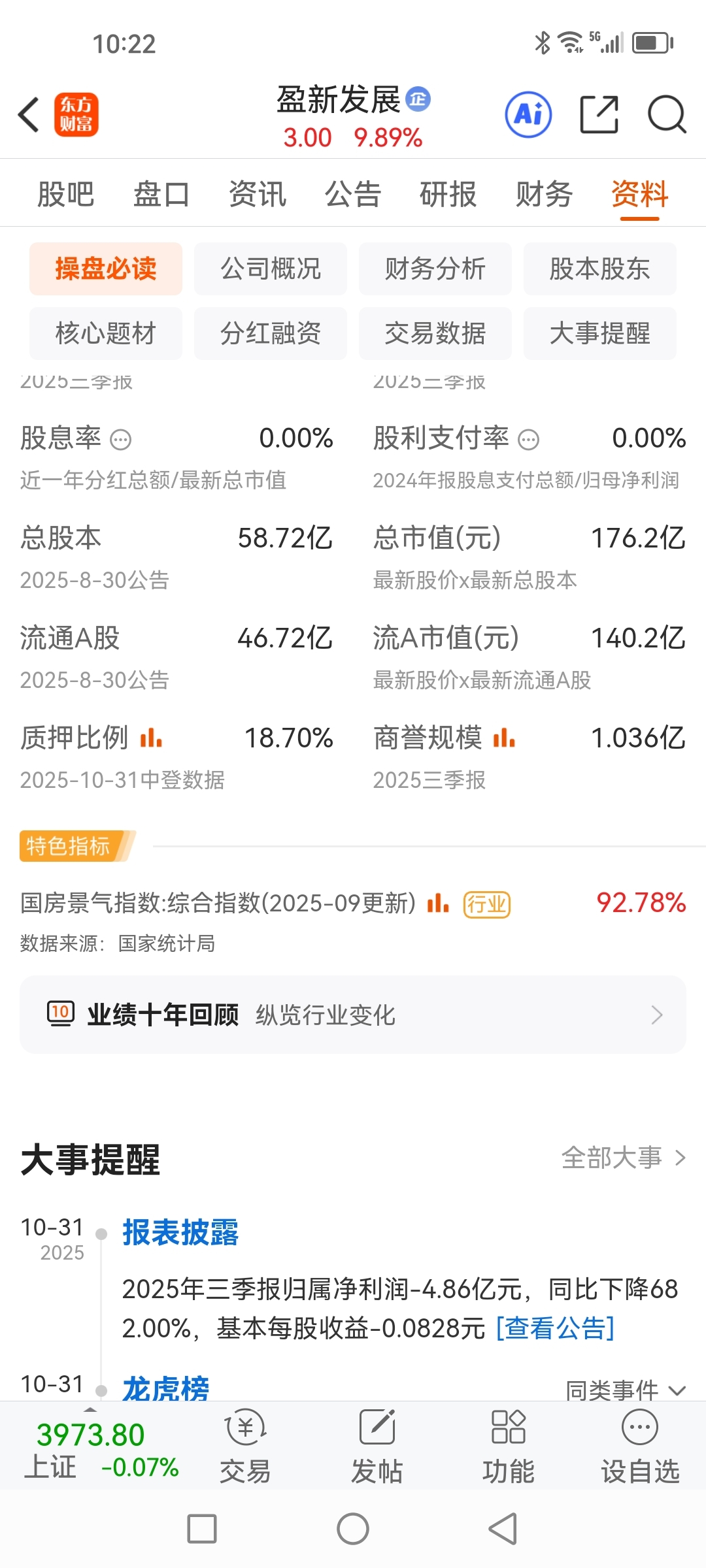Open 全部大事 chevron link
This screenshot has height=1568, width=706.
[624, 1158]
